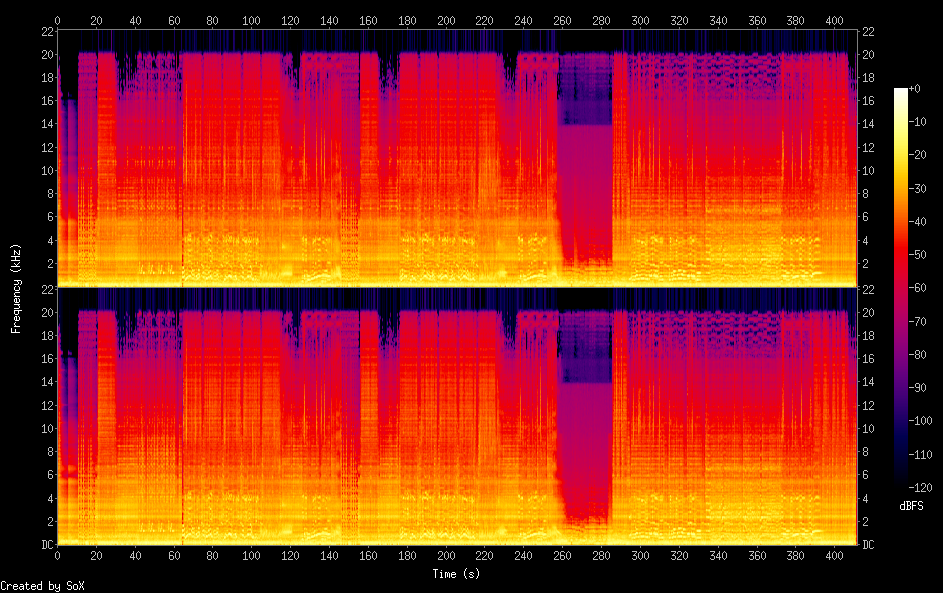Screen dimensions: 943x593
Task: Click the "Frequency (kHz)" axis label
Action: click(16, 288)
